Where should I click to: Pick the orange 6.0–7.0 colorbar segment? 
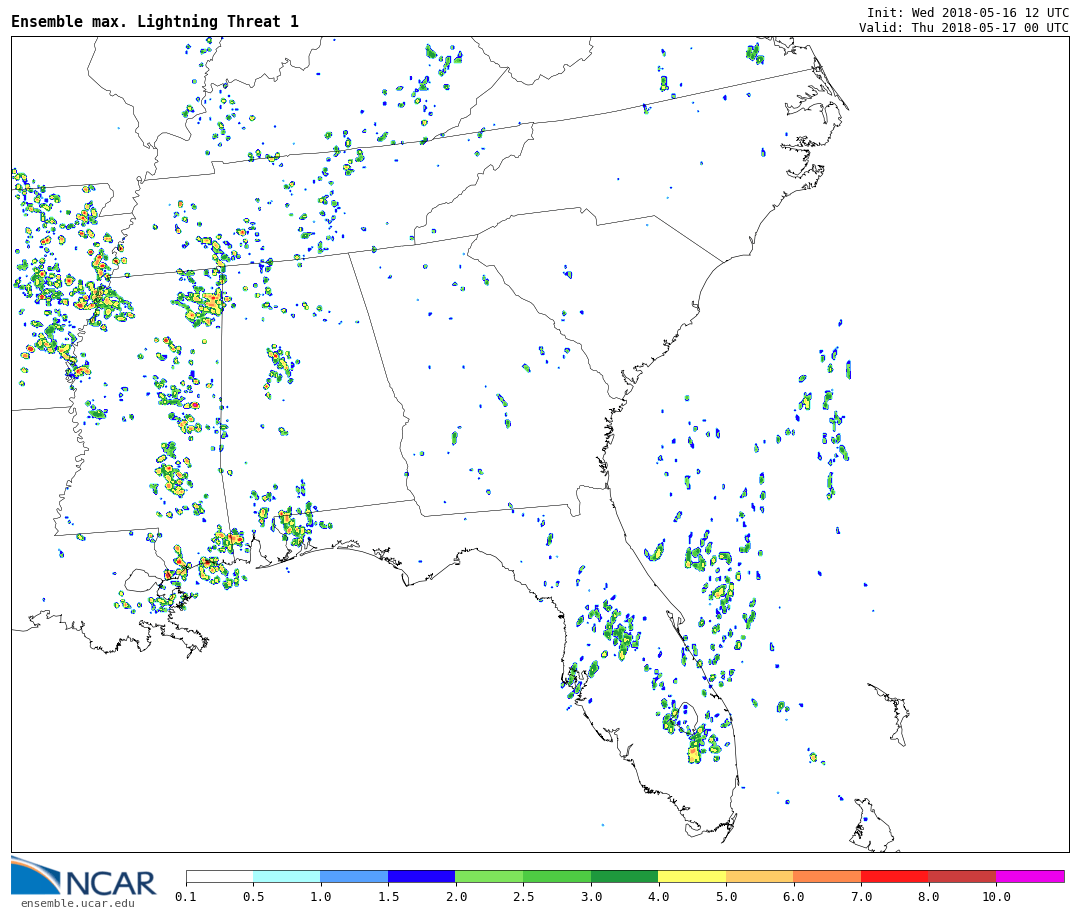[827, 877]
